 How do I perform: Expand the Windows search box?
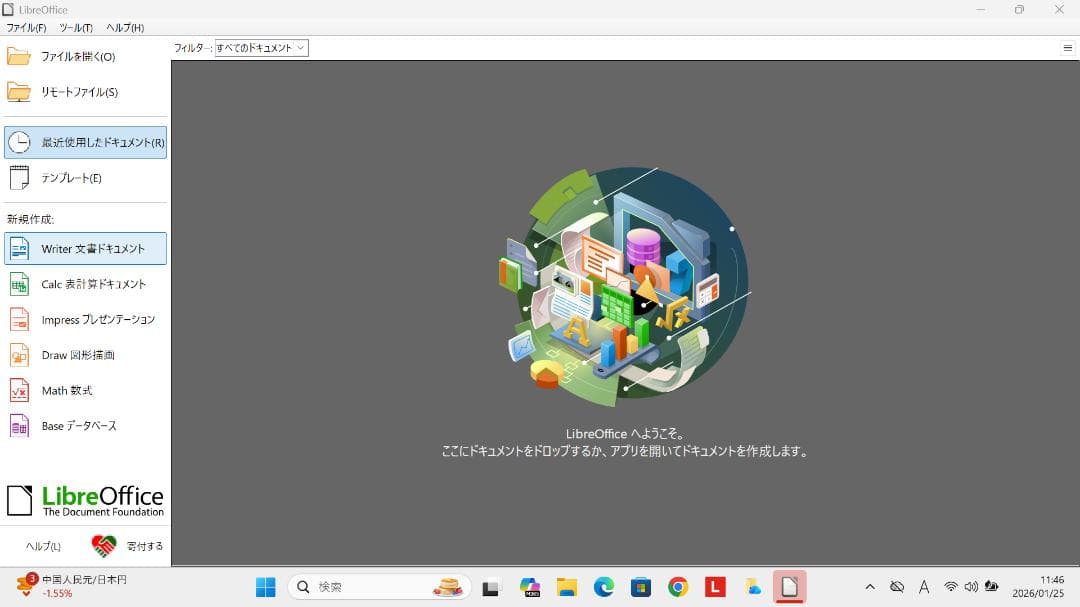click(x=380, y=587)
